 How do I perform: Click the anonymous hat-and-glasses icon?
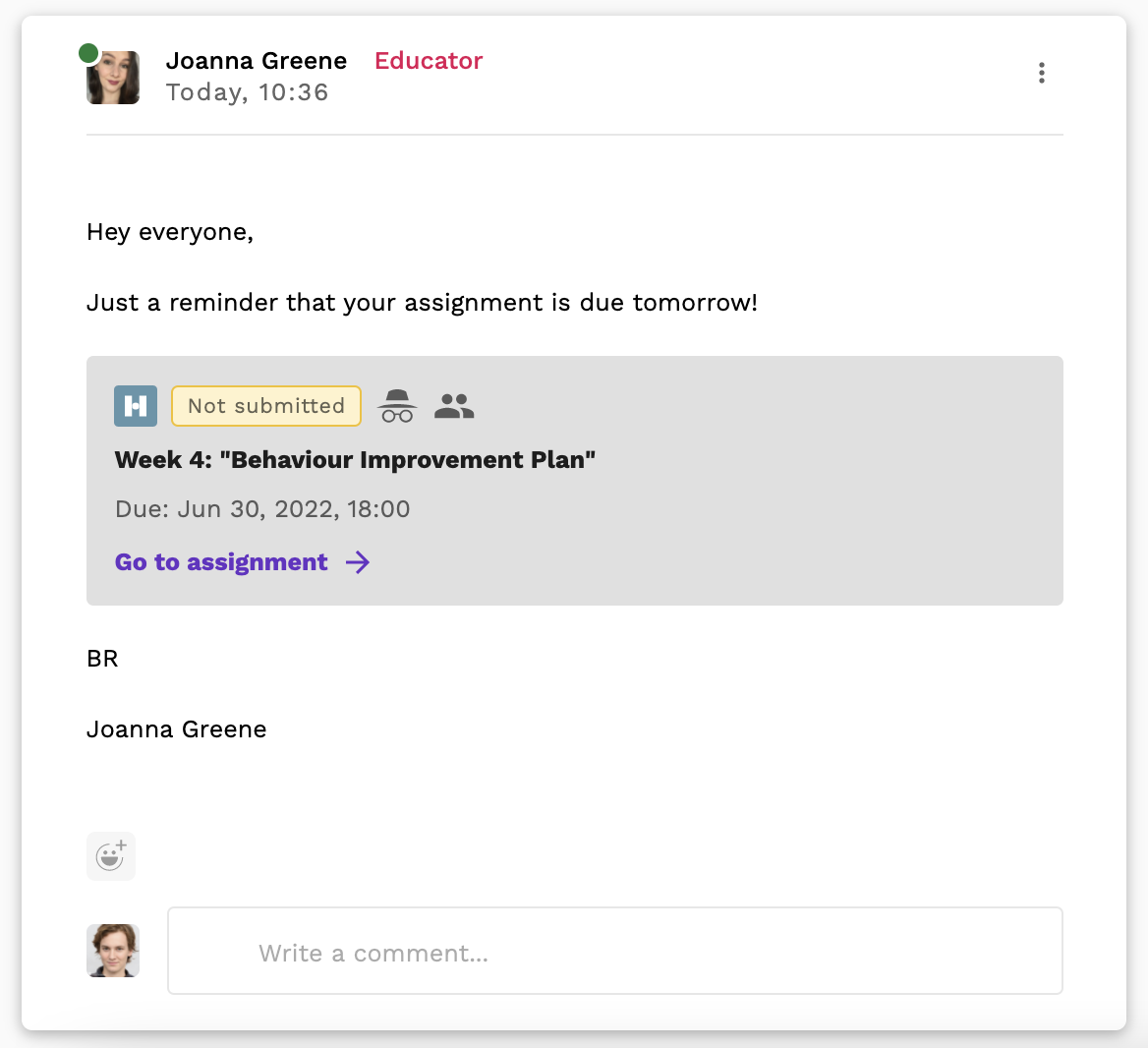(397, 406)
